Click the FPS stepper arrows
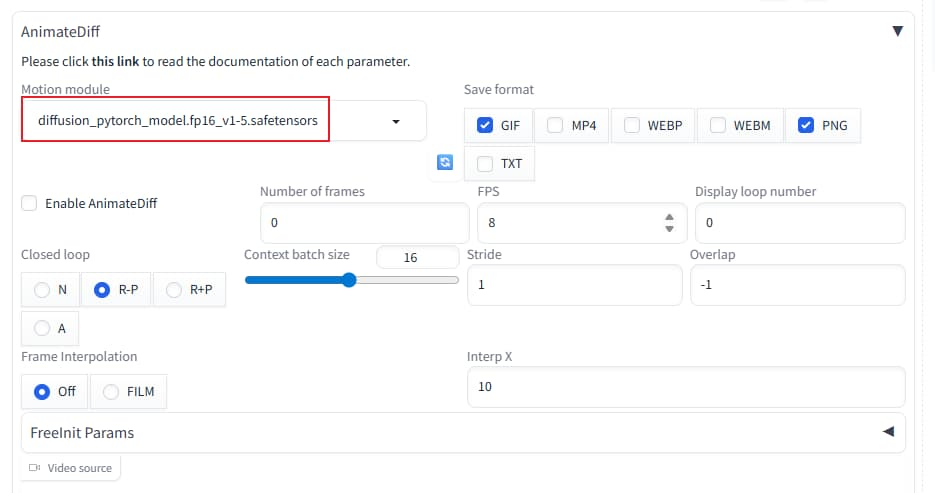Image resolution: width=935 pixels, height=493 pixels. tap(669, 223)
